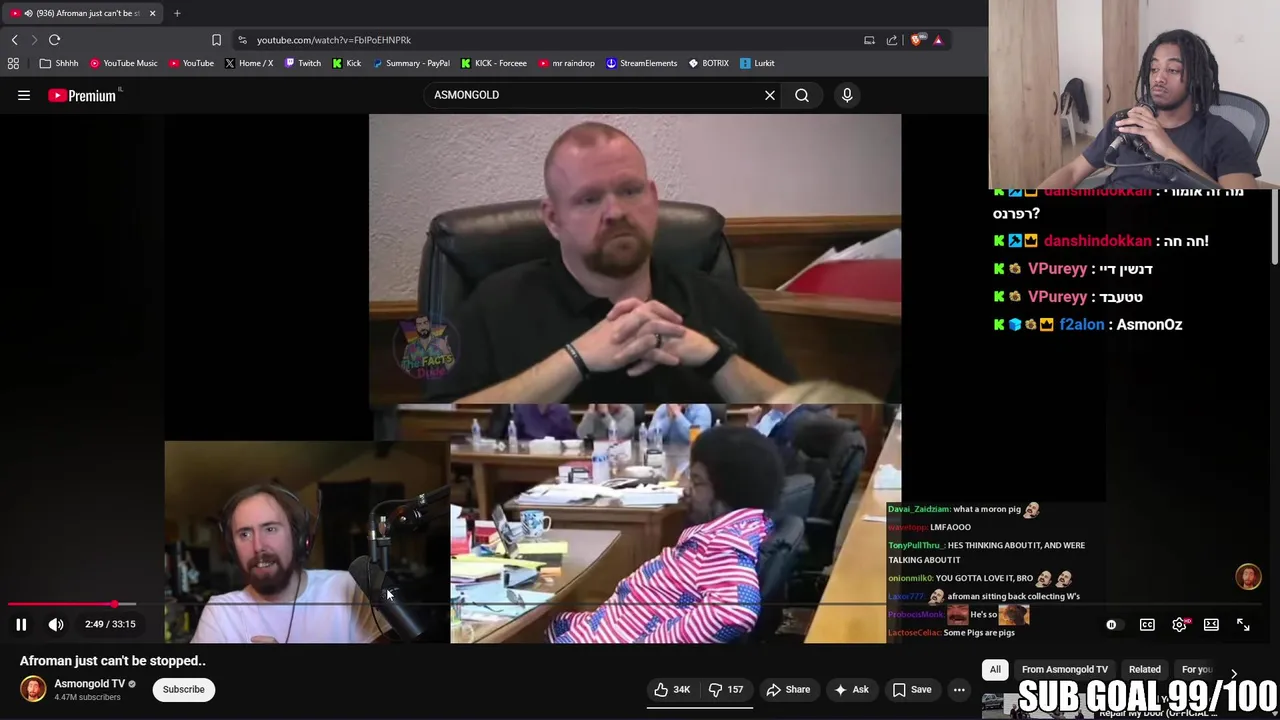Switch to theater mode
Image resolution: width=1280 pixels, height=720 pixels.
pyautogui.click(x=1211, y=624)
